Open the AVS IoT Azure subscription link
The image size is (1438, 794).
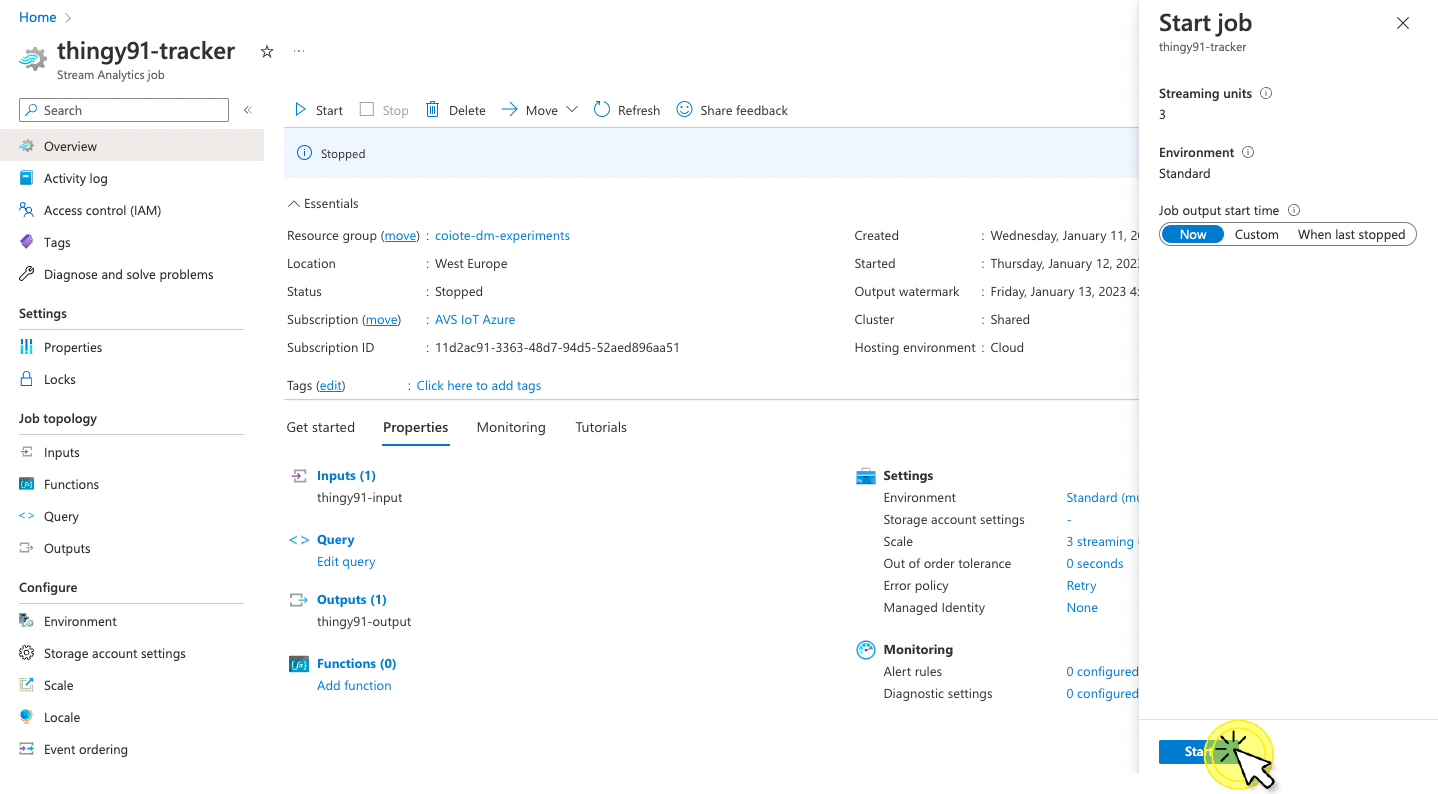(475, 320)
